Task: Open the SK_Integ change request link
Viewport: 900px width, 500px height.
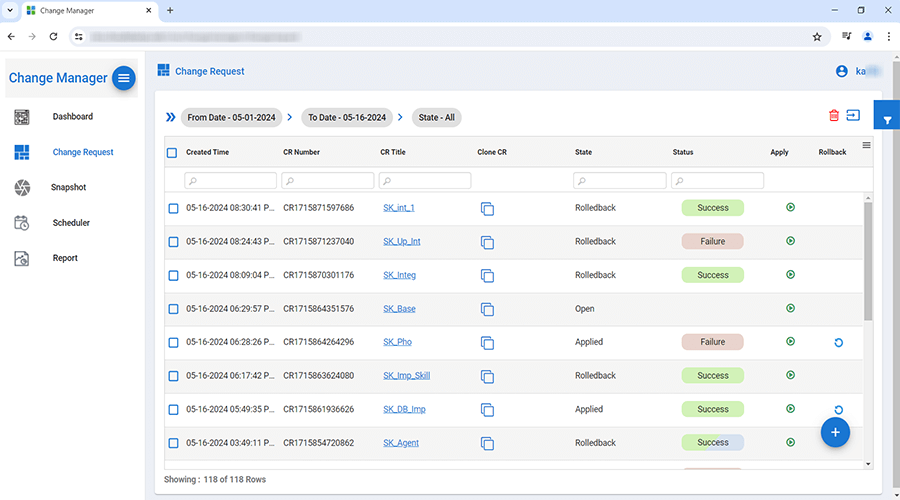Action: (x=399, y=275)
